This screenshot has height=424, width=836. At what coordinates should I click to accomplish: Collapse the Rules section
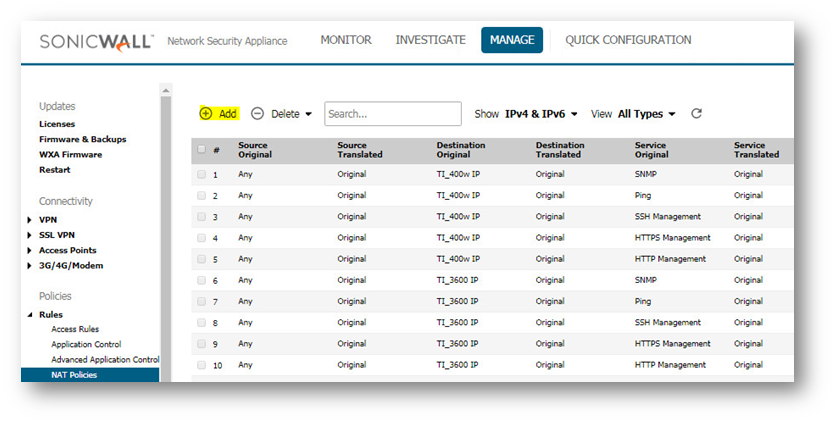tap(30, 315)
